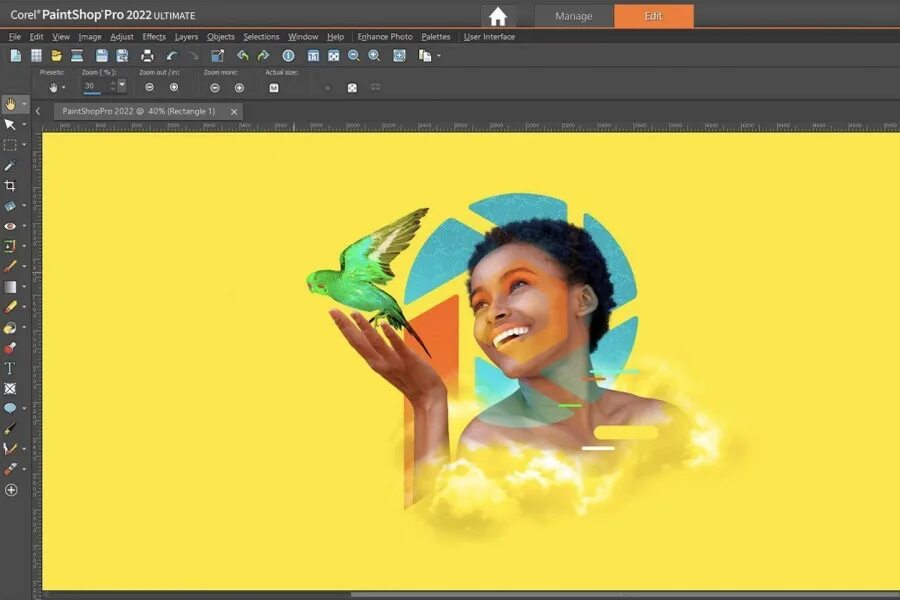Select the Dropper tool
900x600 pixels.
(10, 165)
